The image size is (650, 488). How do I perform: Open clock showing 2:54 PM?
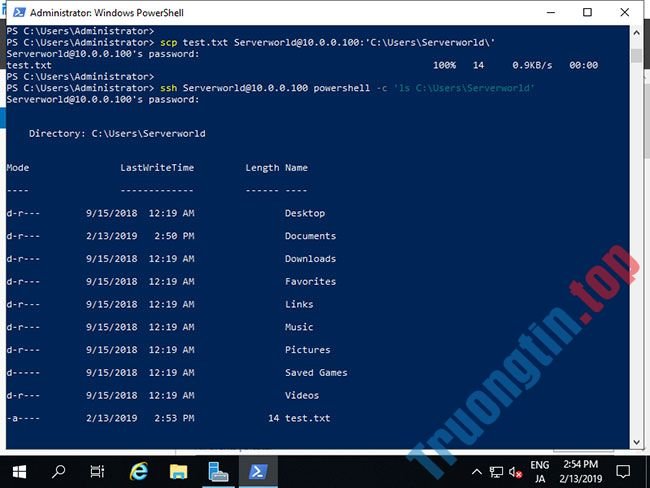[580, 472]
